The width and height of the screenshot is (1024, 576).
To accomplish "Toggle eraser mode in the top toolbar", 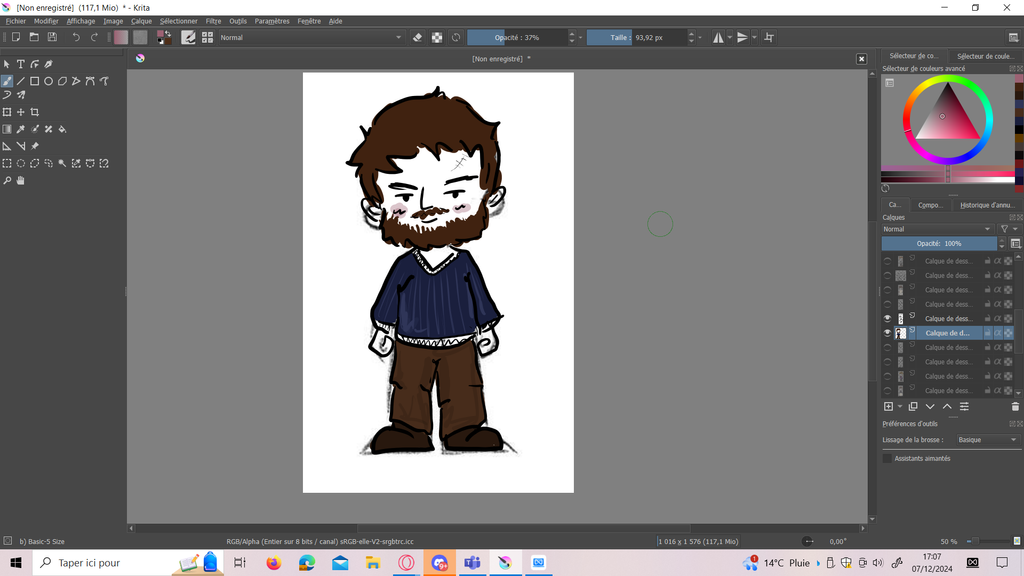I will [x=418, y=37].
